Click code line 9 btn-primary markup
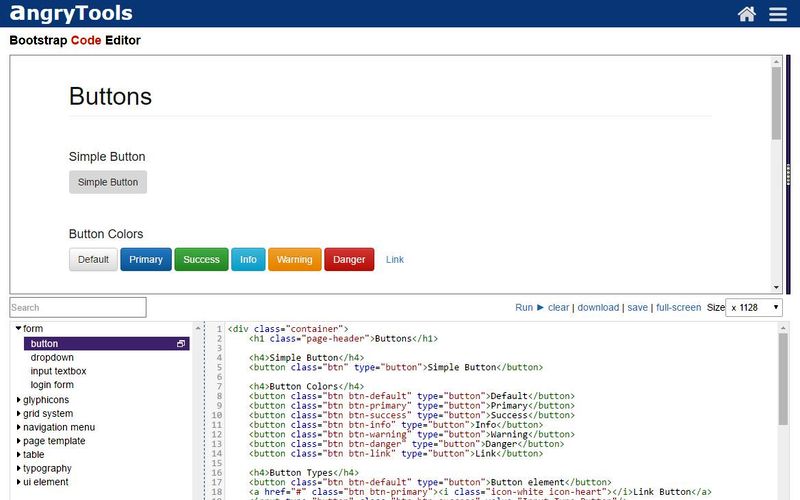This screenshot has width=800, height=500. click(x=412, y=406)
